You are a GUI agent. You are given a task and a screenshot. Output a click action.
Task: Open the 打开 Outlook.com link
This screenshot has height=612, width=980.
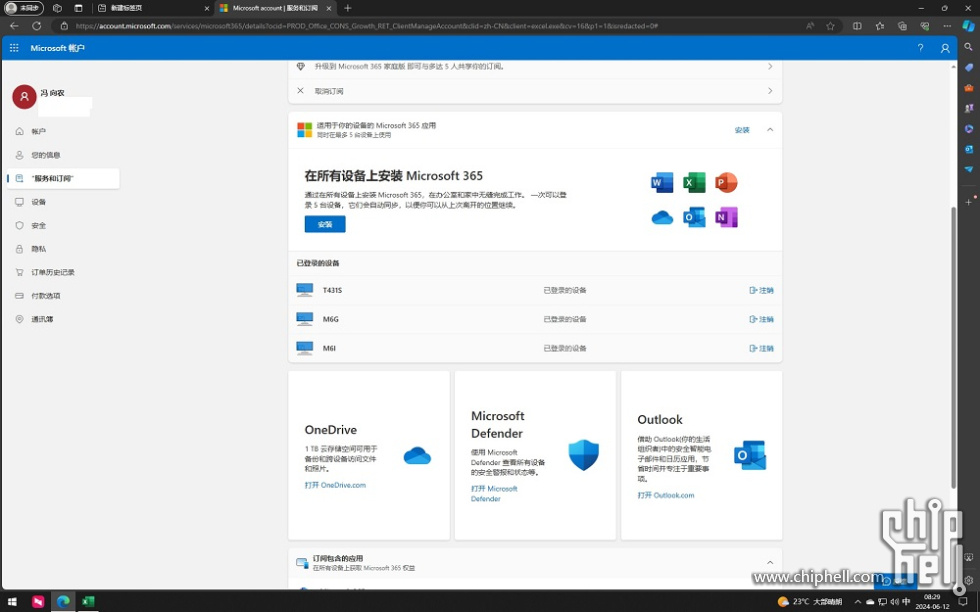(x=666, y=495)
